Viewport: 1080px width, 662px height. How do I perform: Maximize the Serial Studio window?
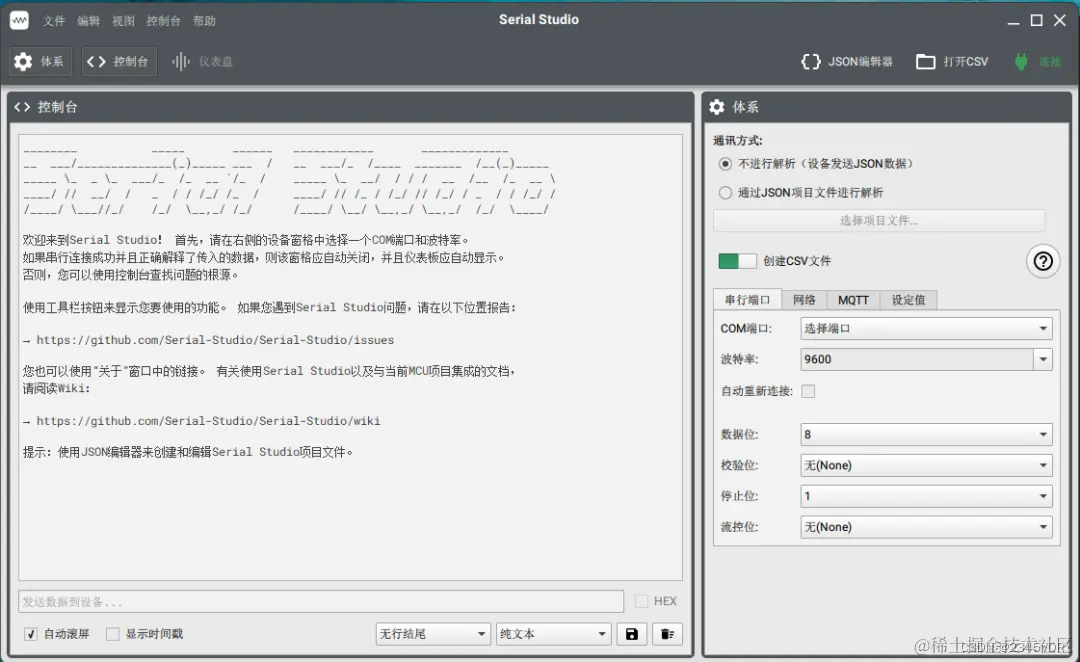[1036, 21]
